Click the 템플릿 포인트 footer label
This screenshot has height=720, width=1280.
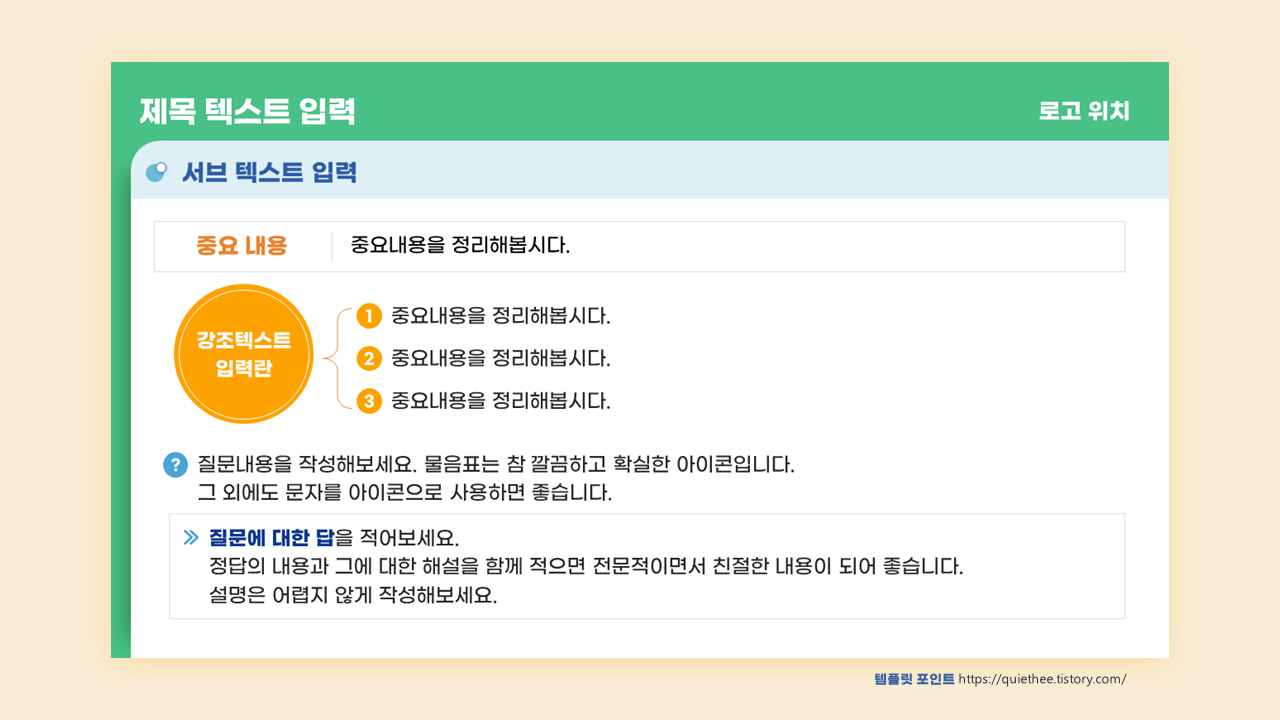pos(914,679)
